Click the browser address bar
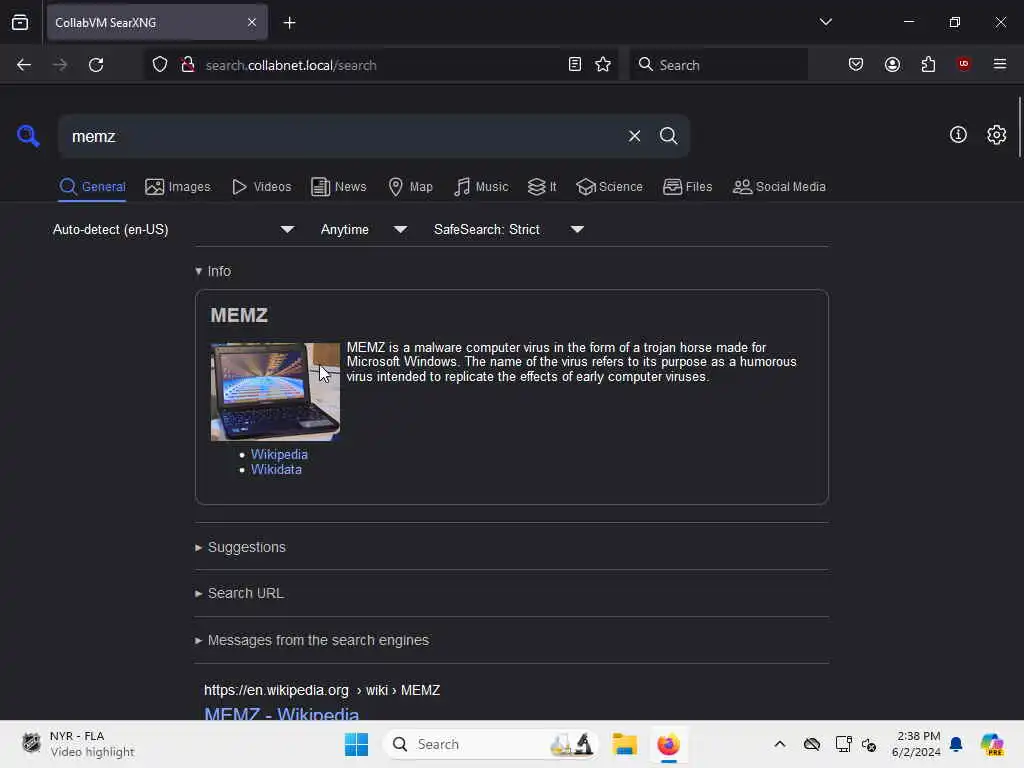This screenshot has height=768, width=1024. (379, 65)
